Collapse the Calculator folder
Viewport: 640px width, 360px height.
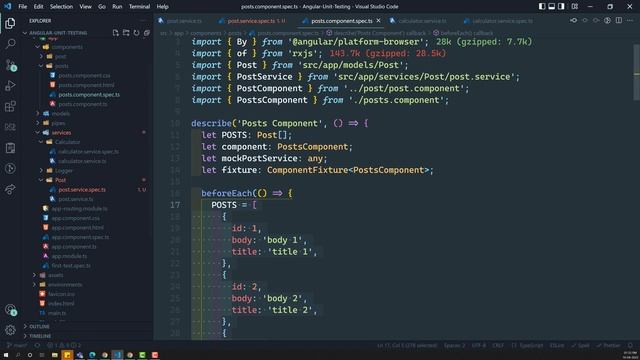tap(67, 142)
